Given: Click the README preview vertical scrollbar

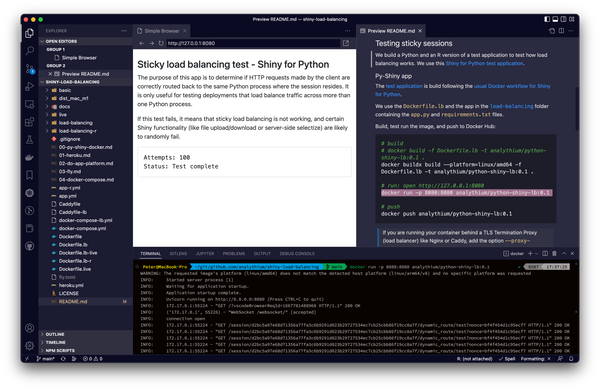Looking at the screenshot, I should (577, 109).
